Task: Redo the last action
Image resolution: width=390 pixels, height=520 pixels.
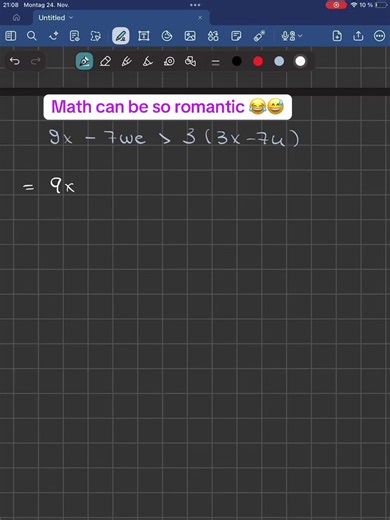Action: pyautogui.click(x=35, y=61)
